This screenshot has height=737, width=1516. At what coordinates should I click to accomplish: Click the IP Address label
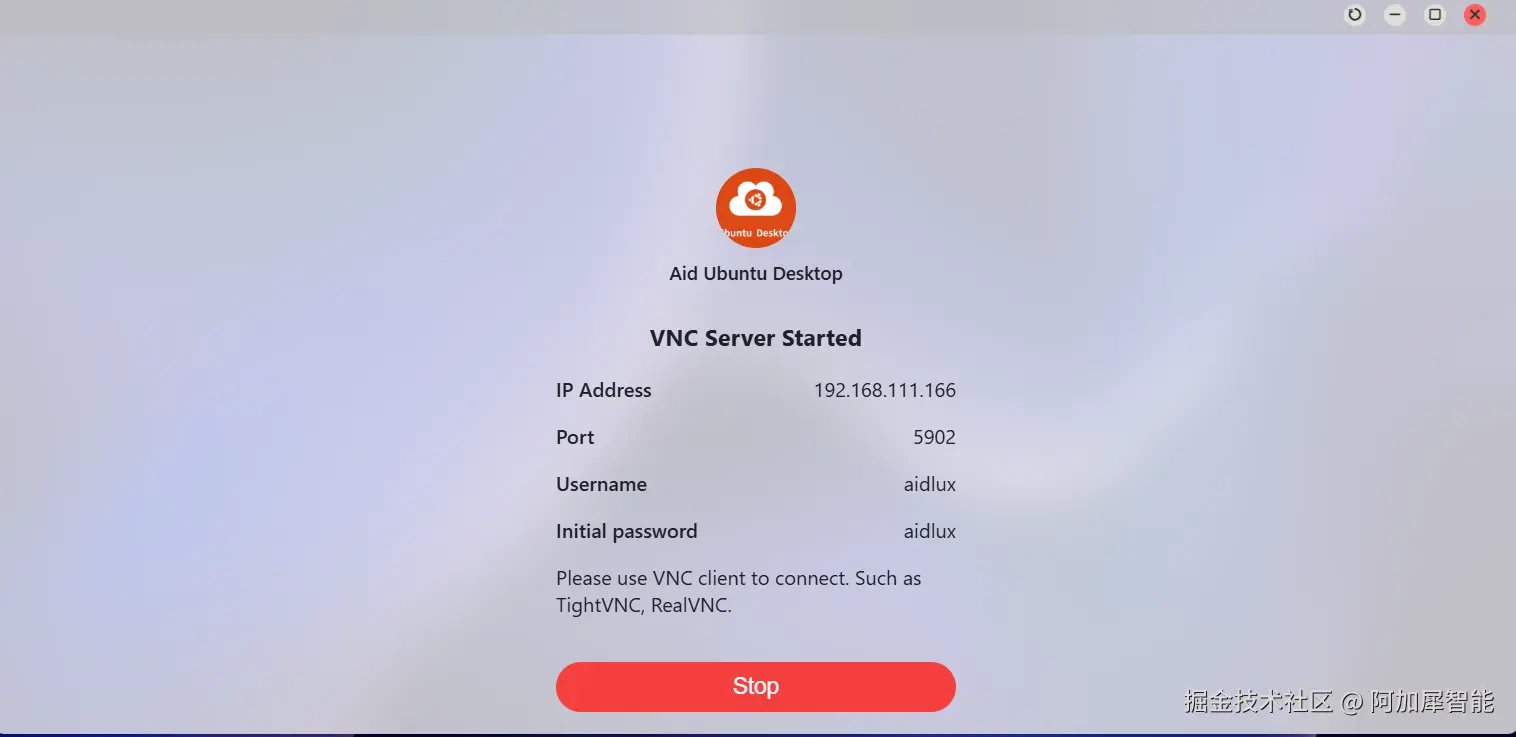tap(604, 391)
